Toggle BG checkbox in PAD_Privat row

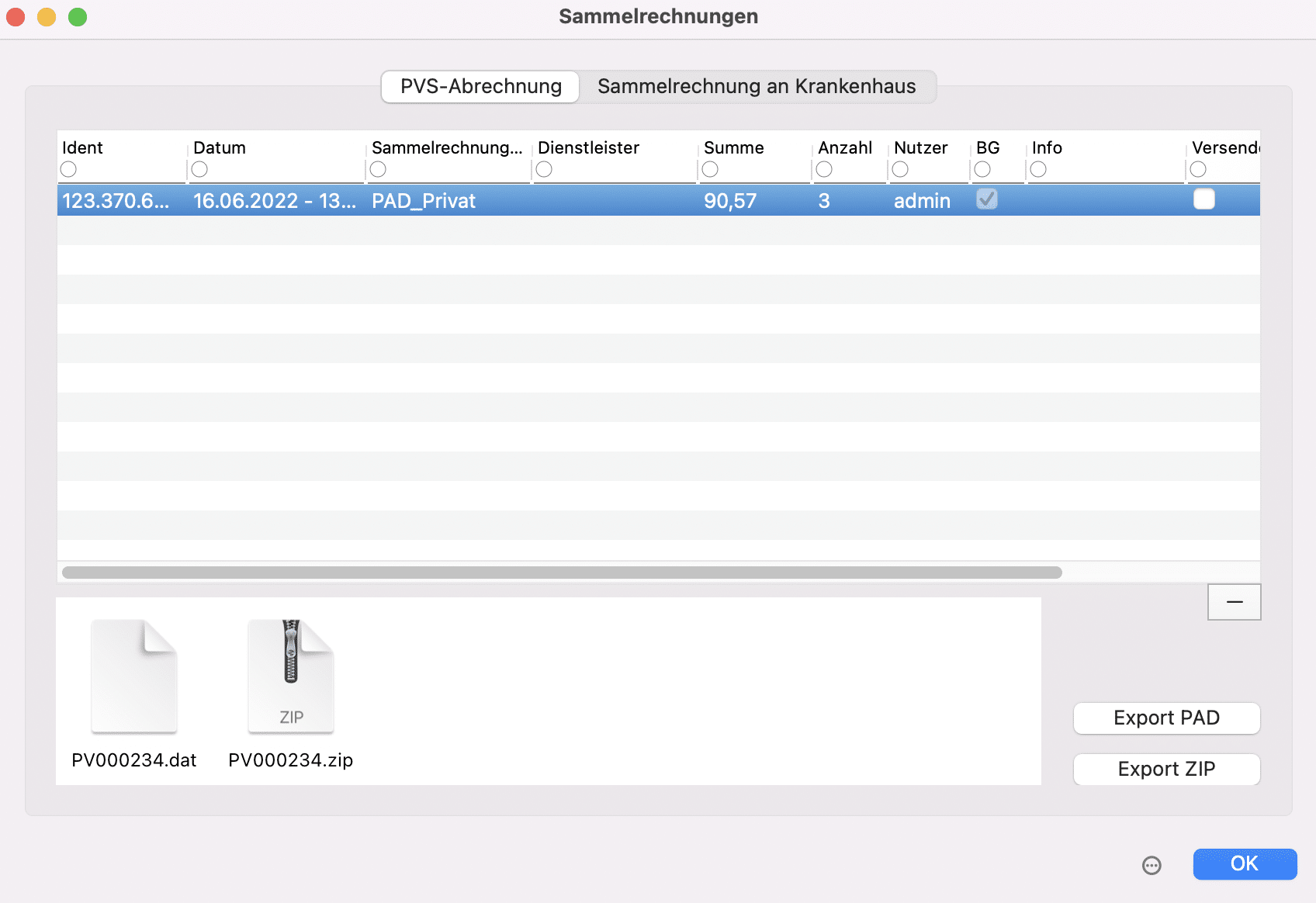click(x=987, y=199)
